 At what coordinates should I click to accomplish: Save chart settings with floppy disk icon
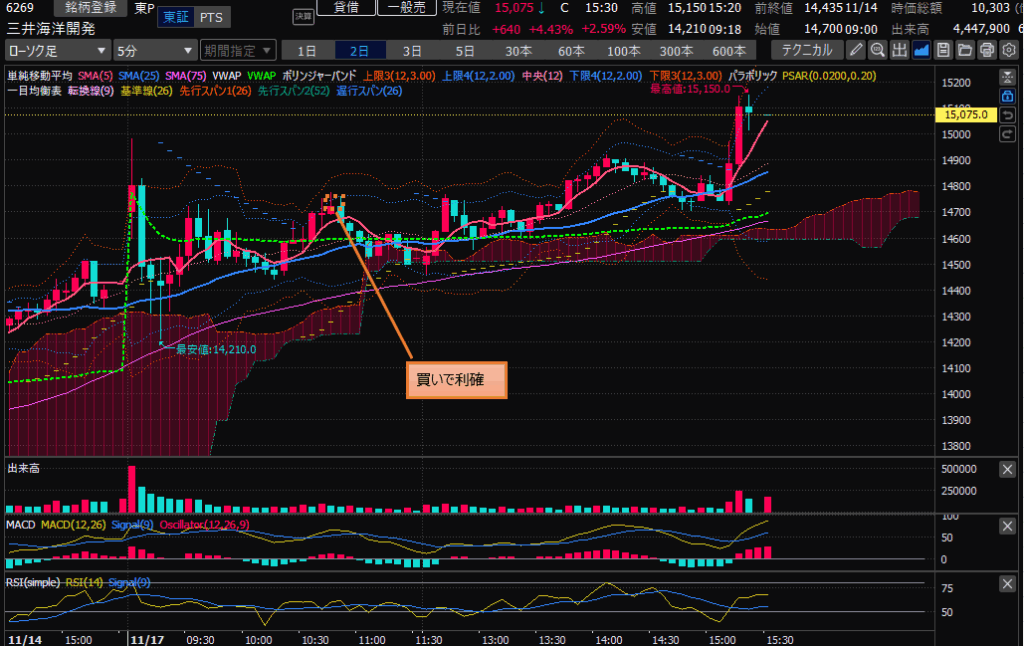944,49
